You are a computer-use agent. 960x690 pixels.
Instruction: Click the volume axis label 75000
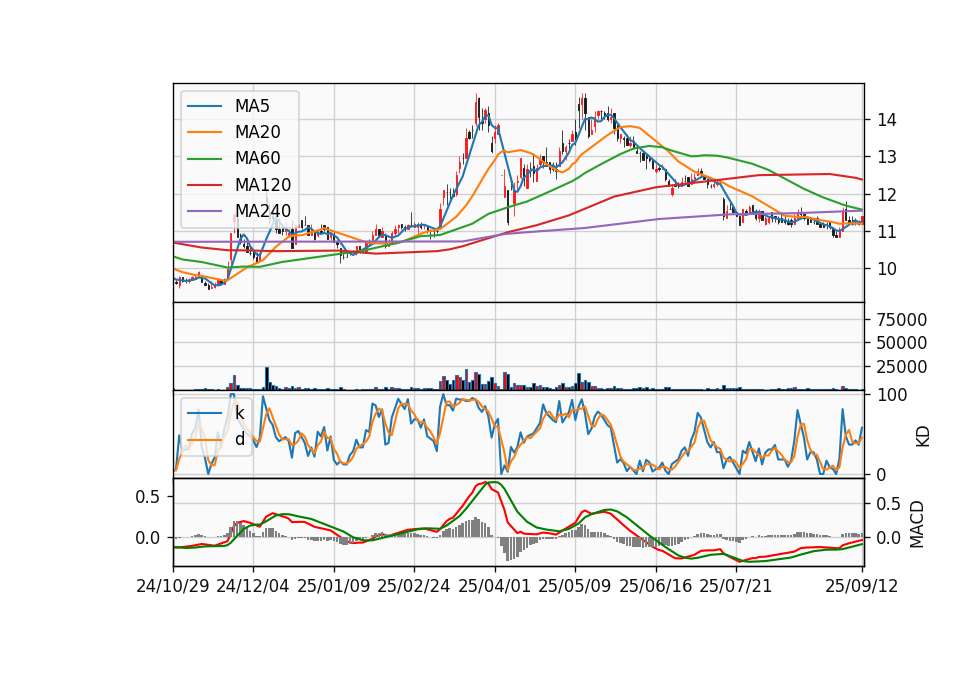pos(902,320)
